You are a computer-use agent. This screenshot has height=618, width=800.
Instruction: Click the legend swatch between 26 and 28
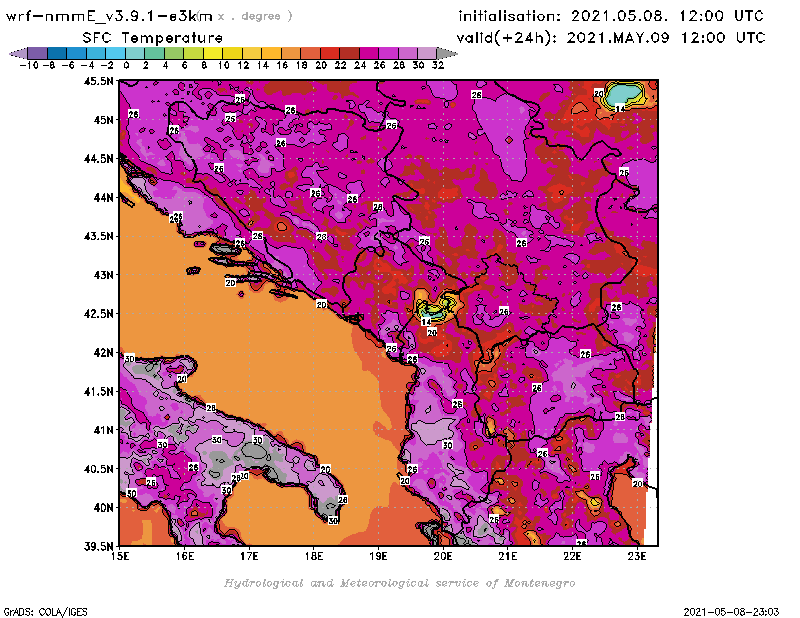click(388, 53)
